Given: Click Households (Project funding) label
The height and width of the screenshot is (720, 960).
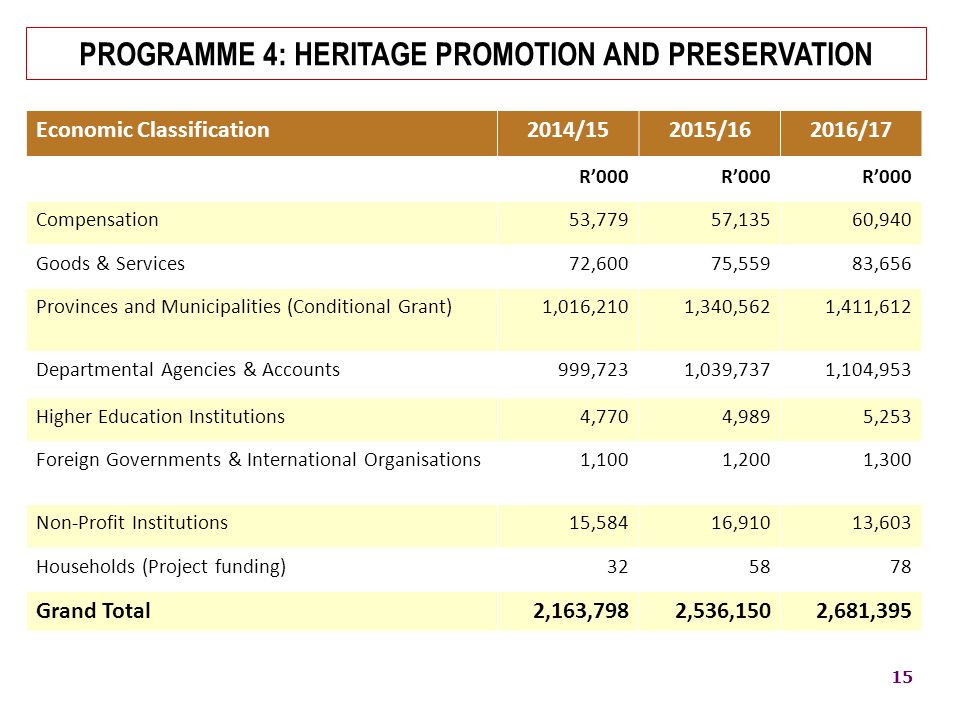Looking at the screenshot, I should tap(161, 567).
